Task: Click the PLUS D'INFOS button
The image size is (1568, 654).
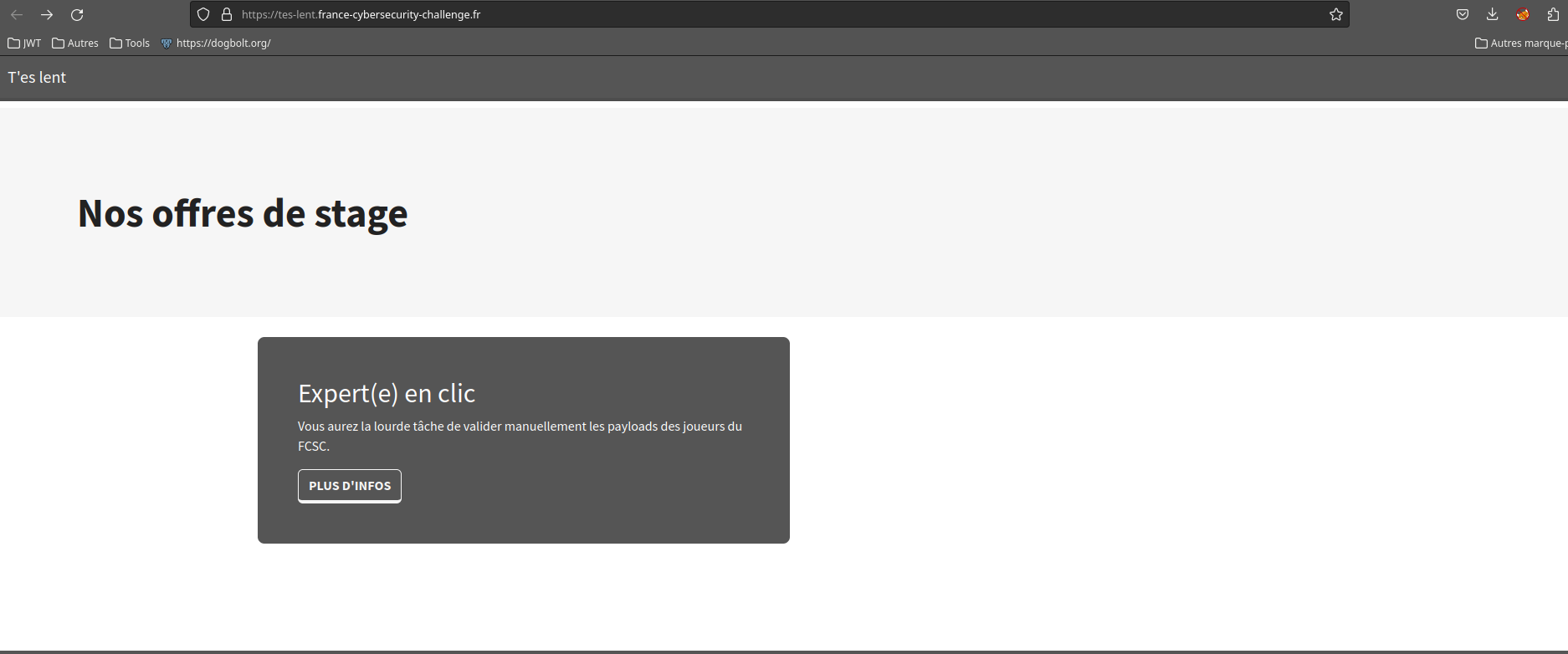Action: click(350, 486)
